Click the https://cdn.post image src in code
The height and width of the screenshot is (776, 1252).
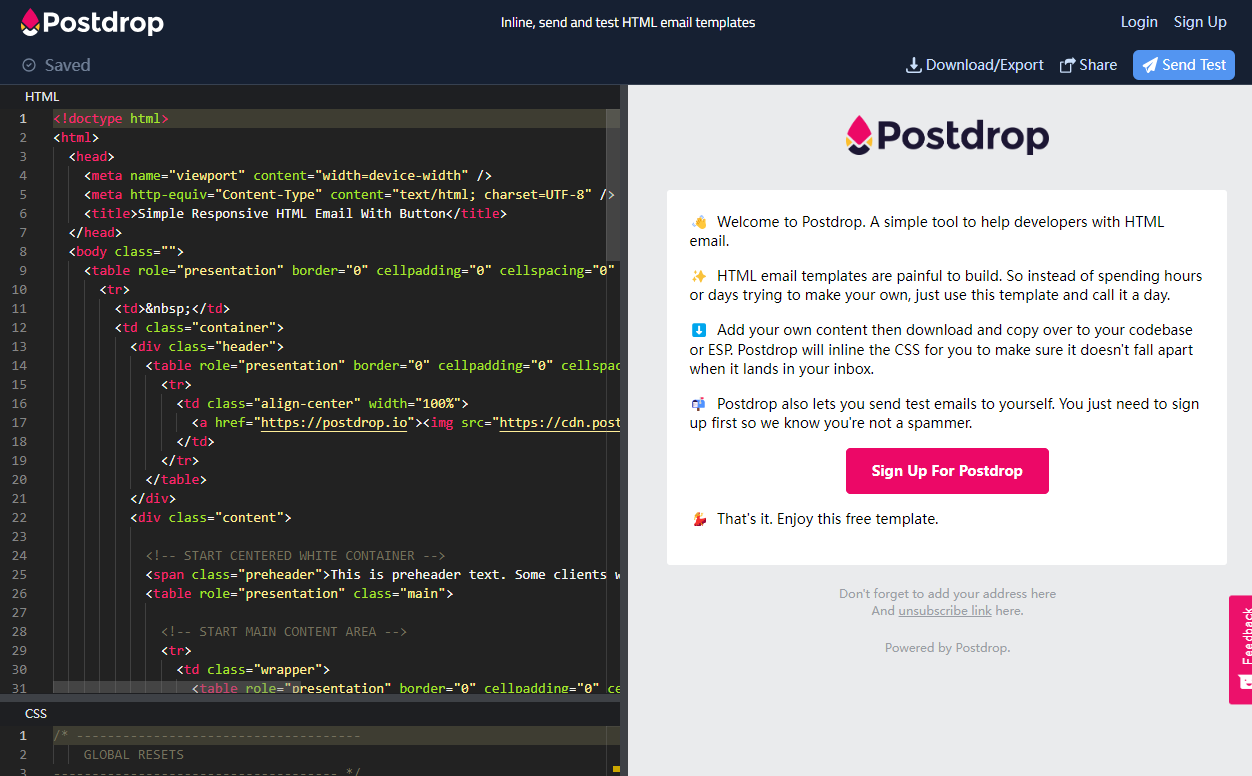point(559,423)
